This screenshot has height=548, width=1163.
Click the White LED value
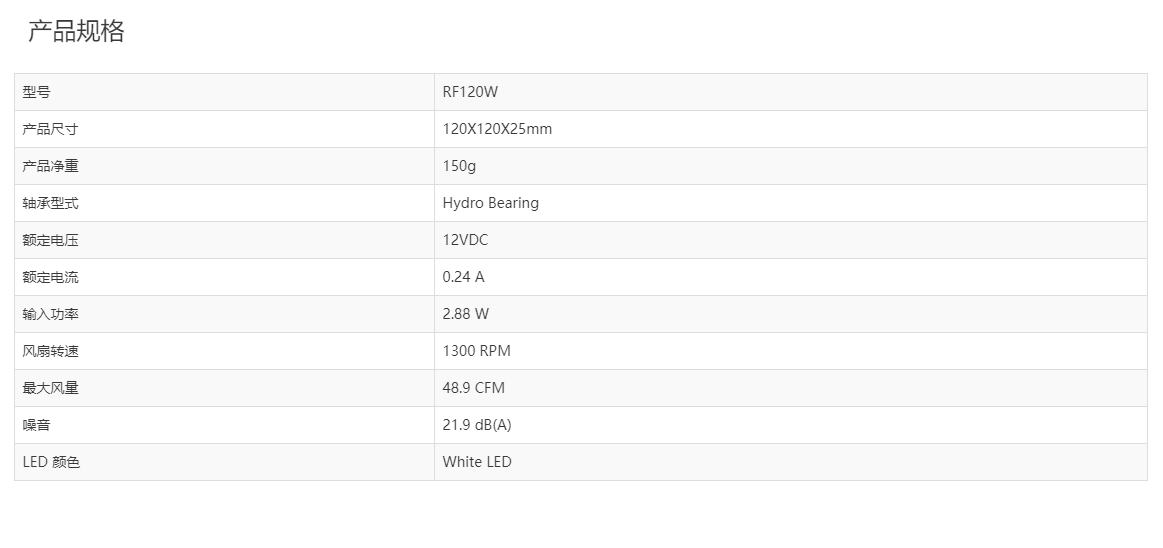point(477,462)
